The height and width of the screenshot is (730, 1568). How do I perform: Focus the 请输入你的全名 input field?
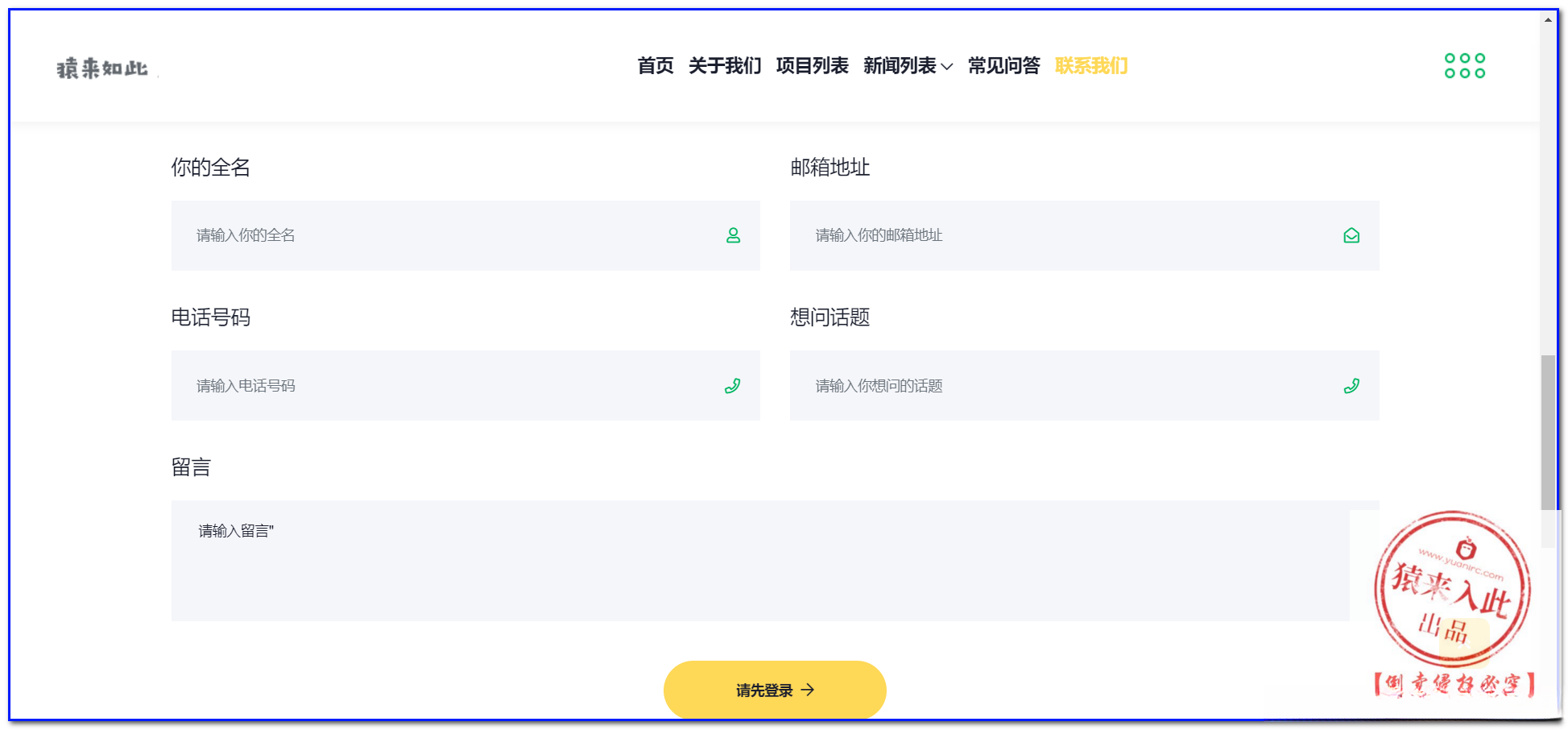(451, 235)
